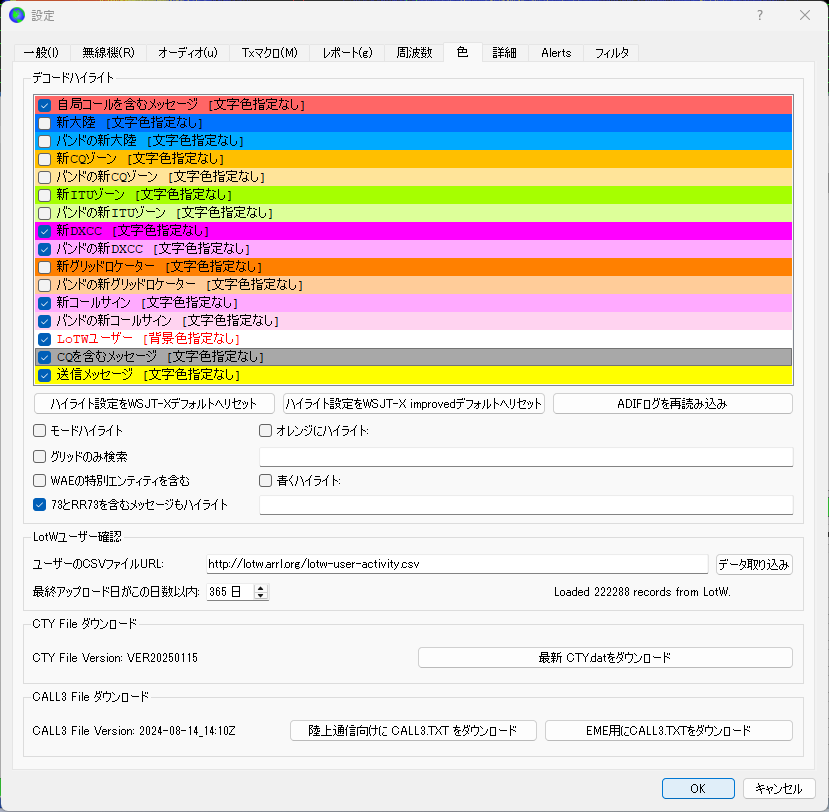Disable the 新DXCC checkbox
The height and width of the screenshot is (812, 829).
(44, 231)
